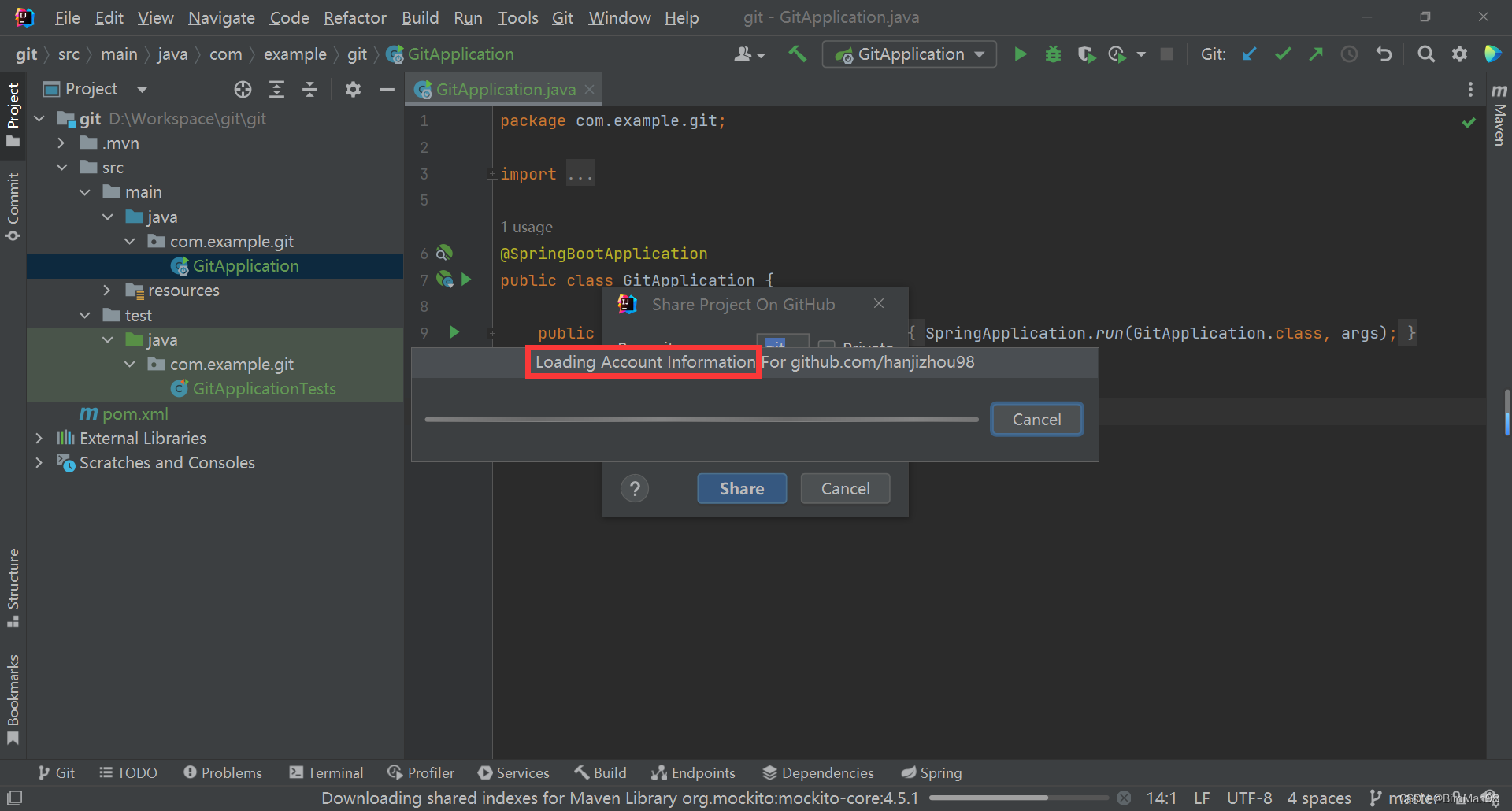Screen dimensions: 1512x811
Task: Click the run gutter icon on line 7
Action: click(x=466, y=280)
